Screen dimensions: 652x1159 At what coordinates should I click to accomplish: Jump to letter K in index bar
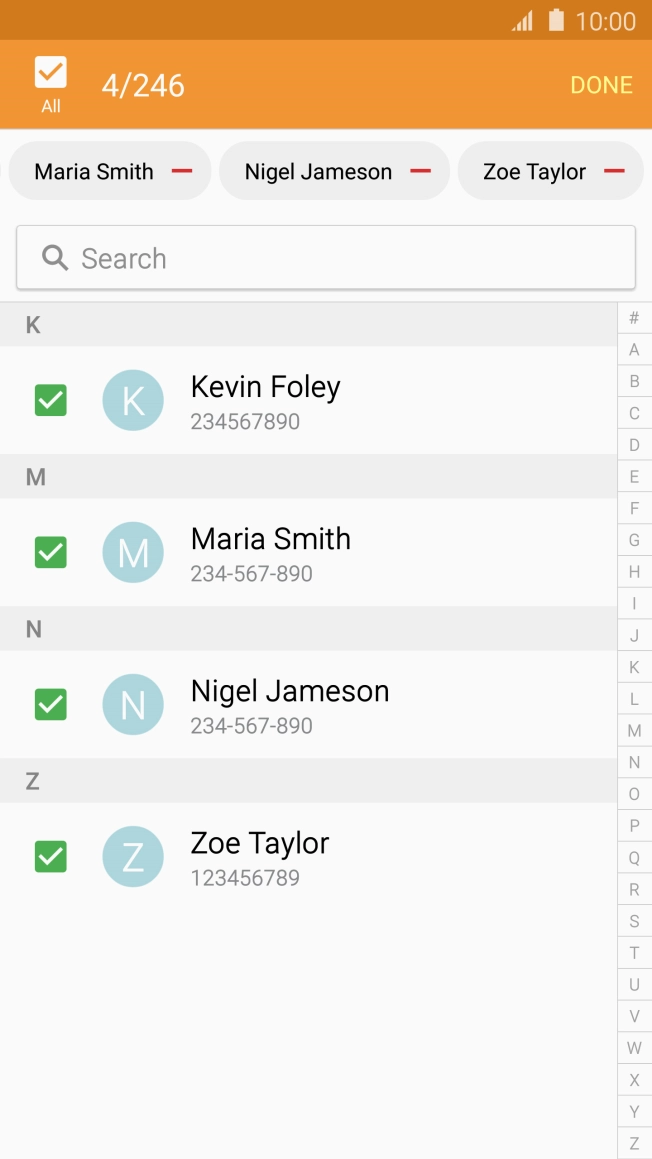(634, 667)
